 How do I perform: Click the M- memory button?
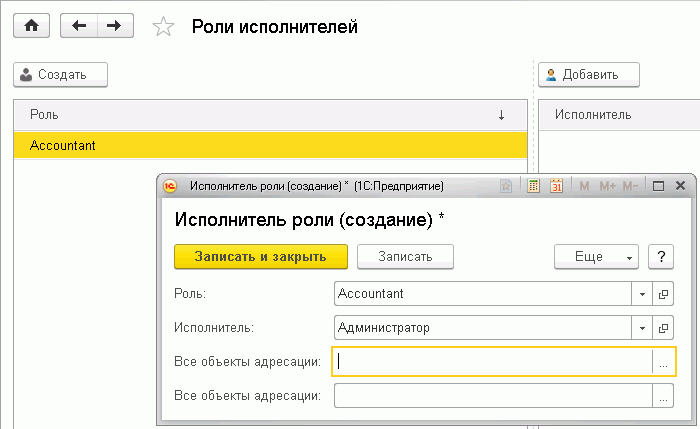click(x=630, y=185)
